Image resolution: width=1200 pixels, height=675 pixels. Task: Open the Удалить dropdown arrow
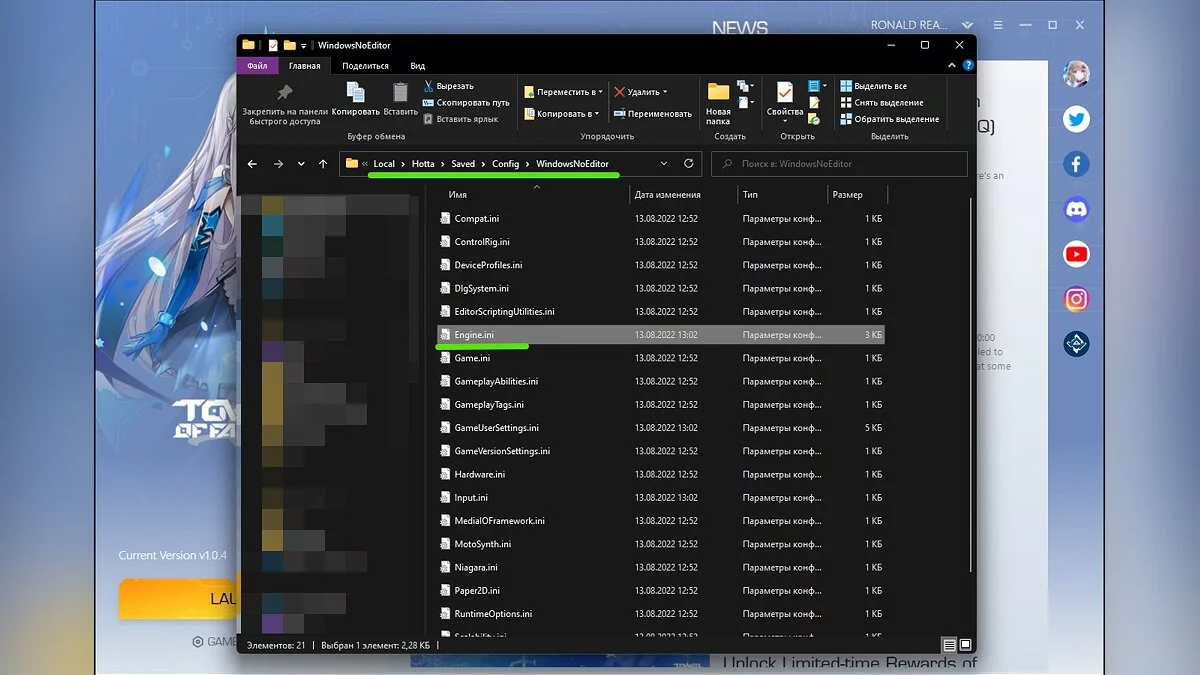tap(666, 92)
